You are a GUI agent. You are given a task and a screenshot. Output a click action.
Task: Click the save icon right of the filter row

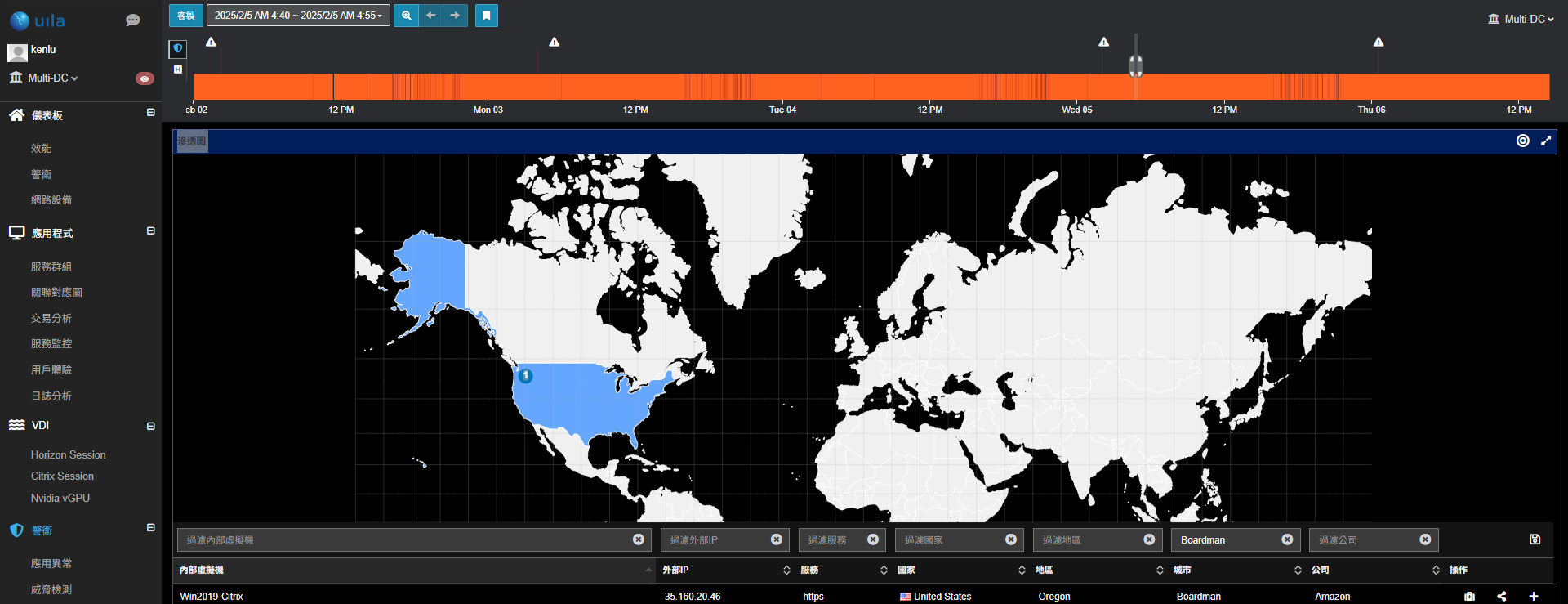click(1535, 539)
